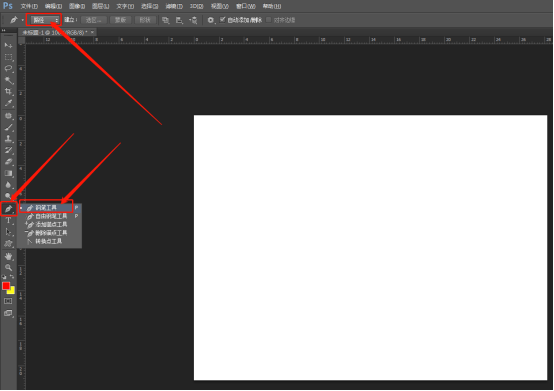554x391 pixels.
Task: Select the Rectangular Marquee tool
Action: [8, 57]
